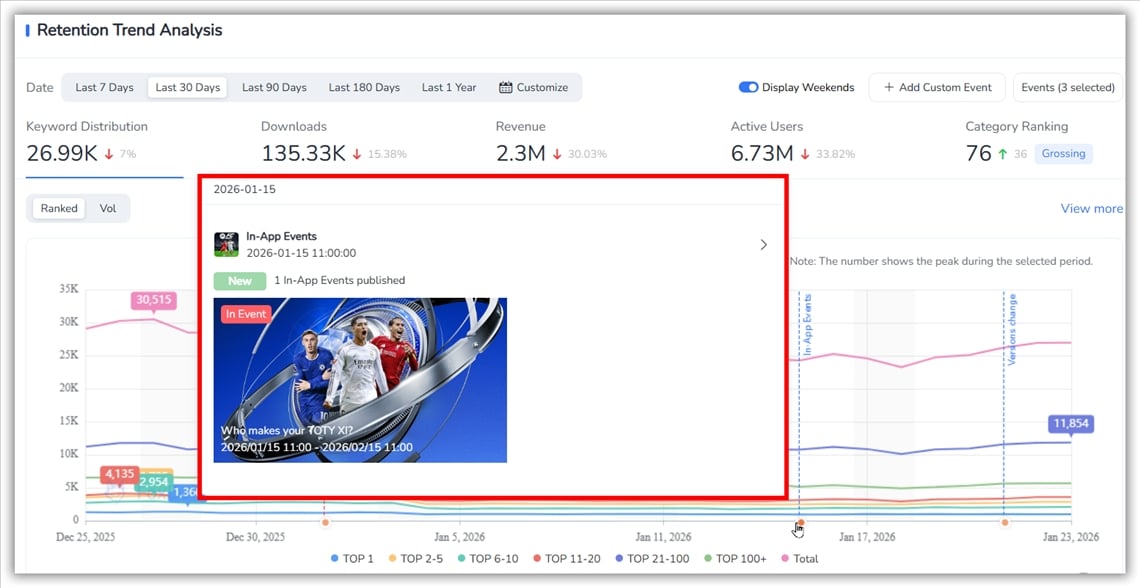1140x588 pixels.
Task: Open the Events (3 selected) dropdown
Action: tap(1067, 88)
